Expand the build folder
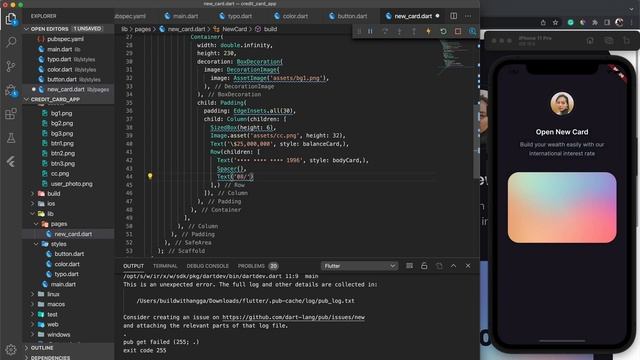This screenshot has width=640, height=360. [53, 193]
